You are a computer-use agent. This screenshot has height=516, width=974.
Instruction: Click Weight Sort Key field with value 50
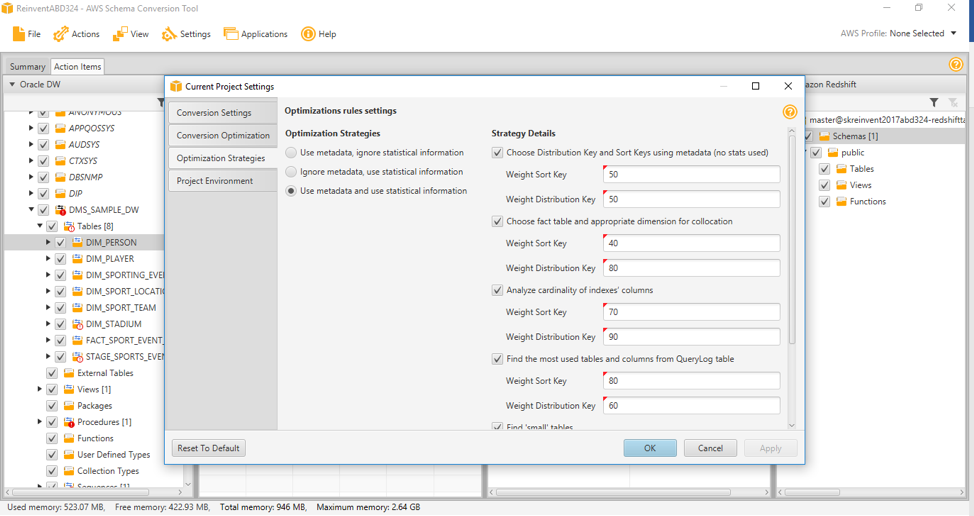click(691, 174)
